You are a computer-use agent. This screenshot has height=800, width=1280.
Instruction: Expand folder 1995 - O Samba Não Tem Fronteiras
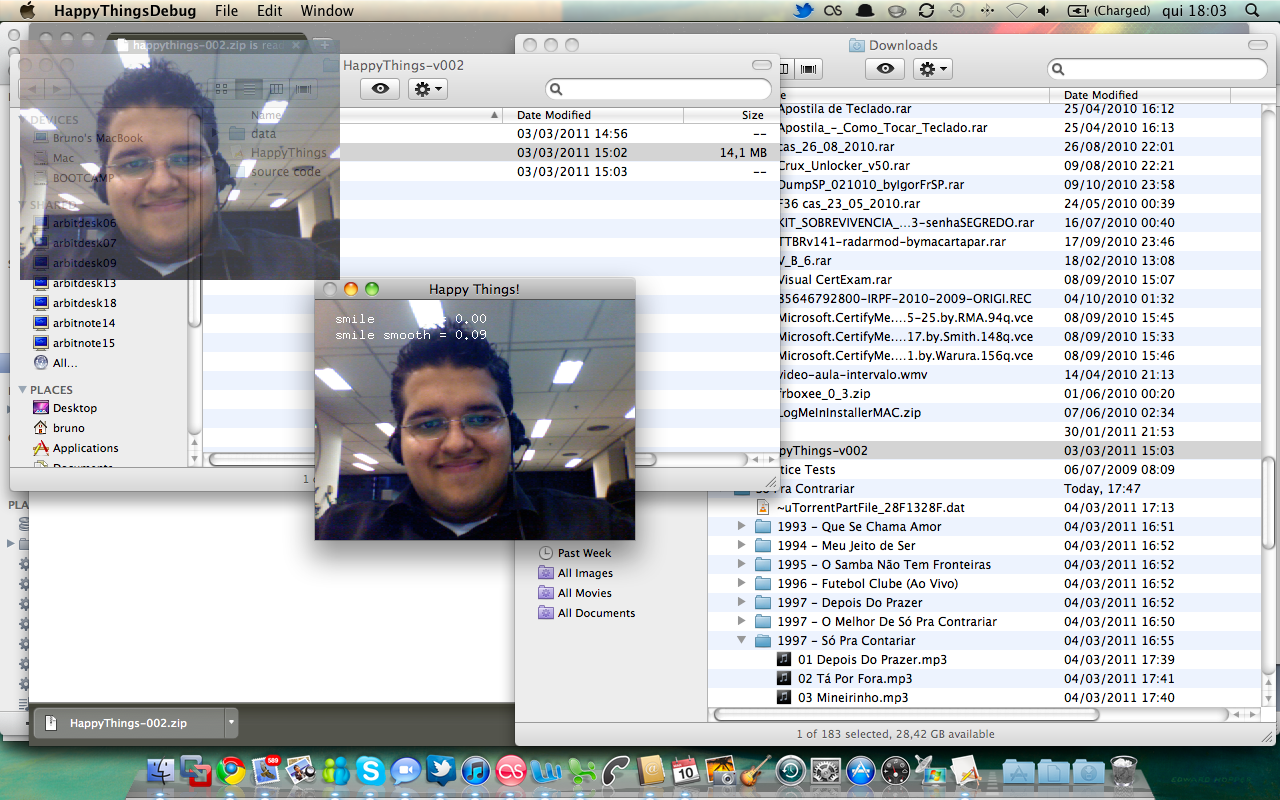click(x=741, y=564)
